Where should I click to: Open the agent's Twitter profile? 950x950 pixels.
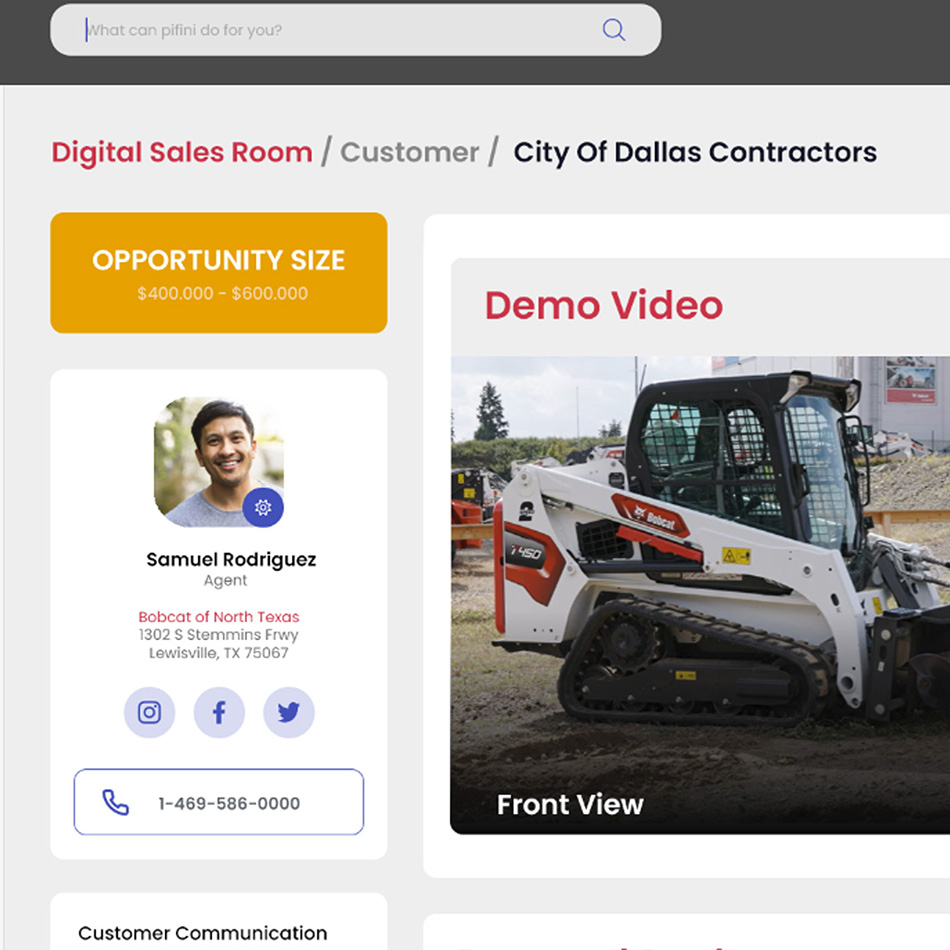click(x=289, y=712)
